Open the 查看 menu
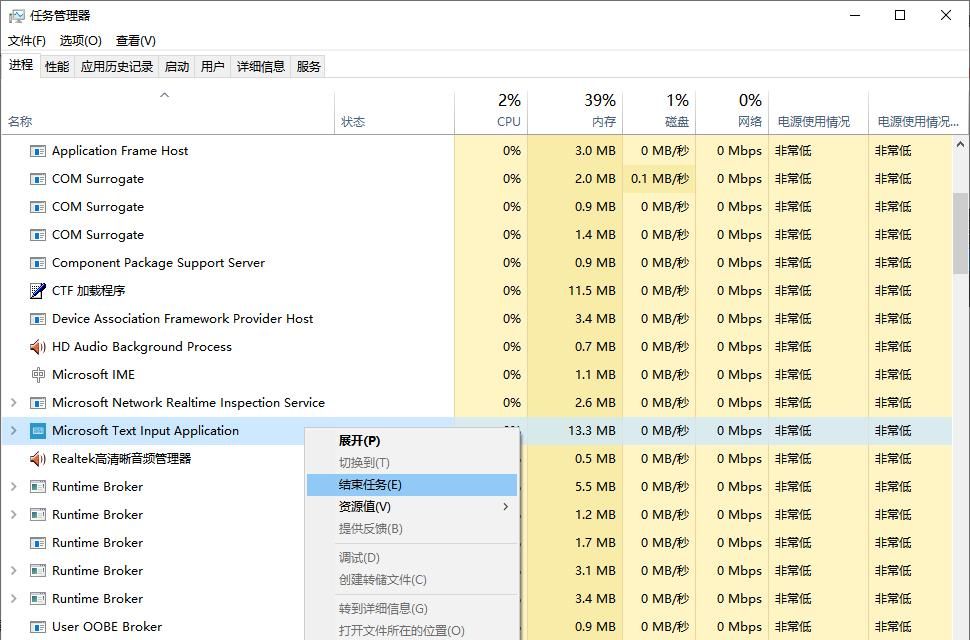Screen dimensions: 970x640 coord(136,40)
